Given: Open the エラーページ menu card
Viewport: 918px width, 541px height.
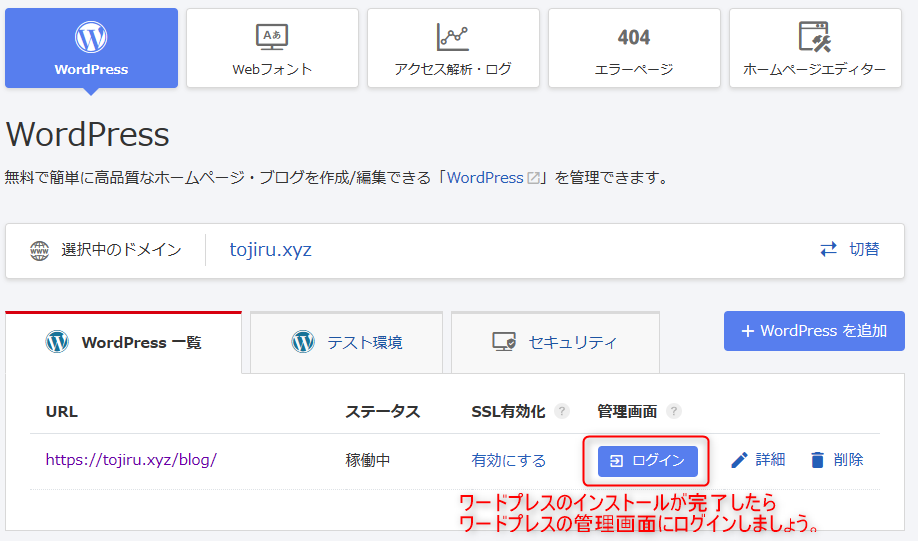Looking at the screenshot, I should pos(634,48).
